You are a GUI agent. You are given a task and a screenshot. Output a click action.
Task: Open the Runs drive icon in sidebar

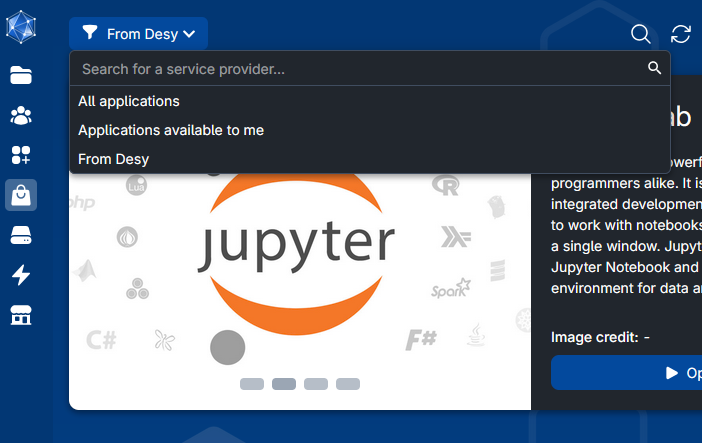click(x=21, y=235)
